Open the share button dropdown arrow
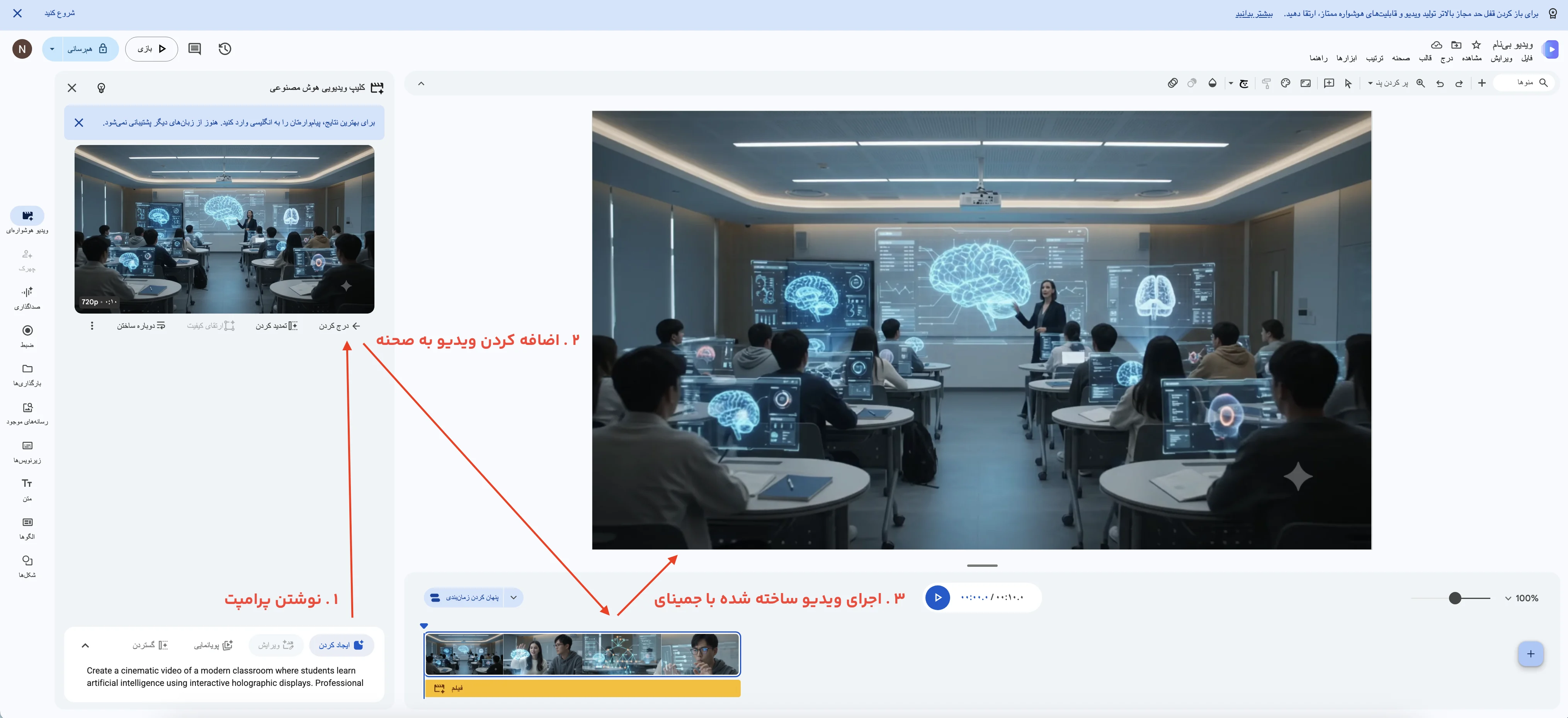Viewport: 1568px width, 718px height. pyautogui.click(x=52, y=49)
